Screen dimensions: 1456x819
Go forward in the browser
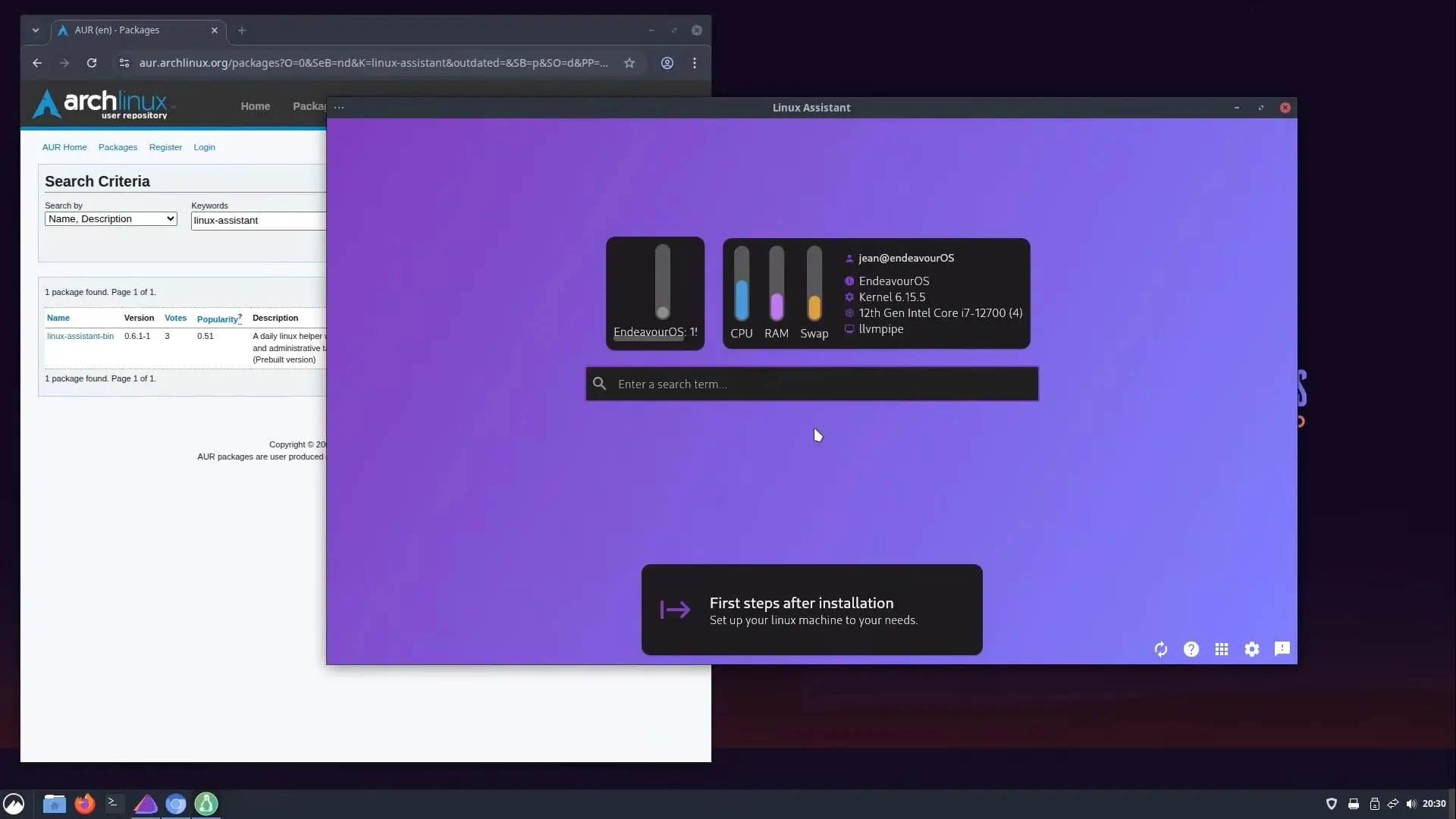pos(64,63)
